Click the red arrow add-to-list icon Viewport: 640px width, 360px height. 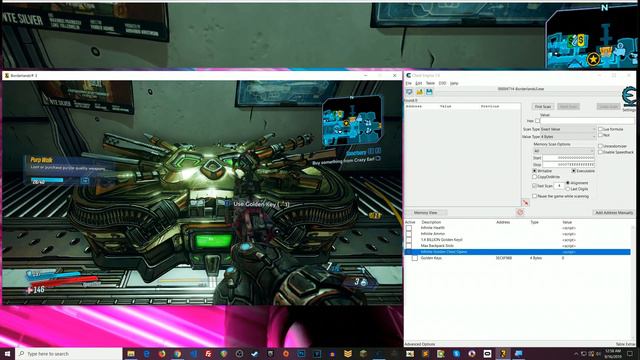(x=525, y=203)
